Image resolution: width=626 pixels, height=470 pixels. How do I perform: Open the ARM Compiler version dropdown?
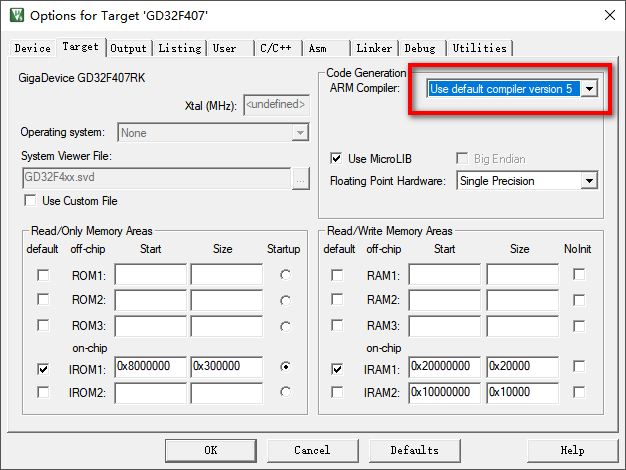pos(512,89)
